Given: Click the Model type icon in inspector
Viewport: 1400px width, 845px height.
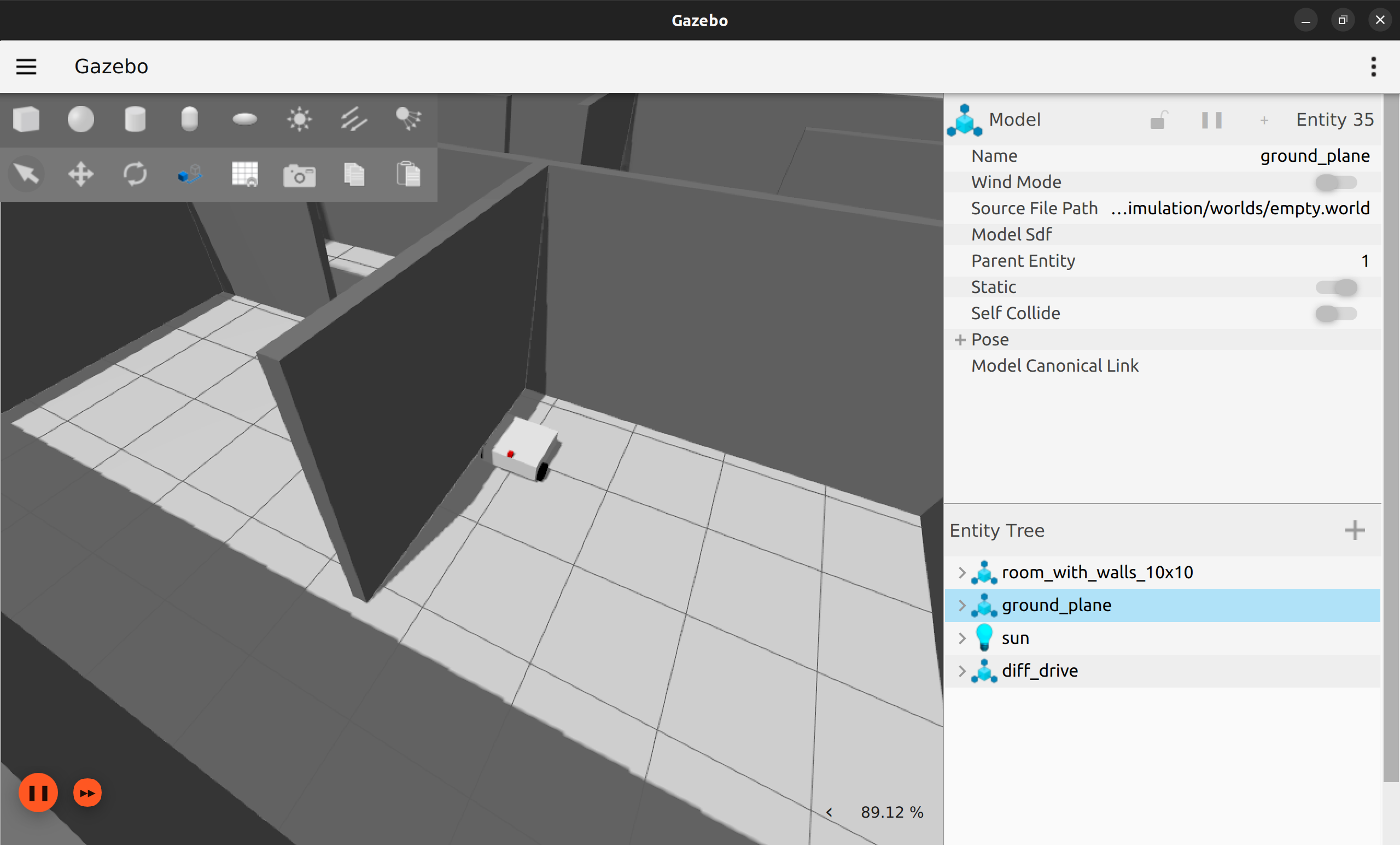Looking at the screenshot, I should click(x=964, y=120).
